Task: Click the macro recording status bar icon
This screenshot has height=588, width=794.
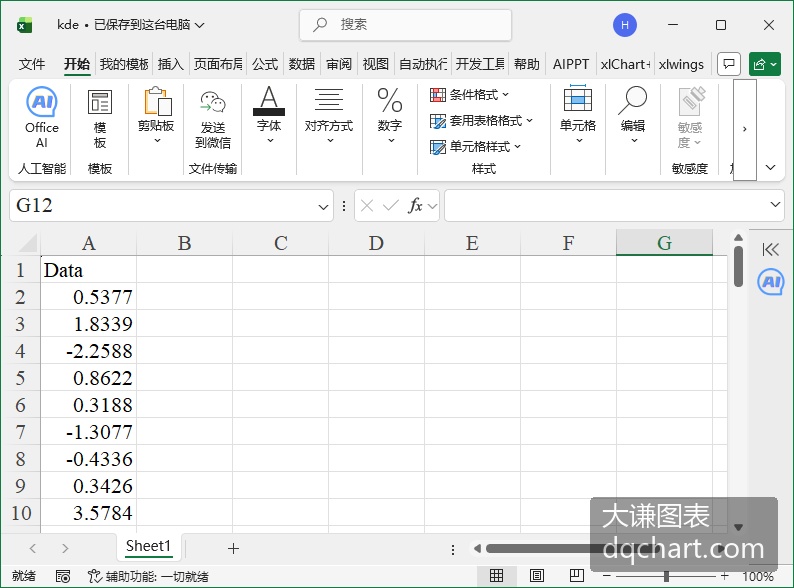Action: (63, 576)
